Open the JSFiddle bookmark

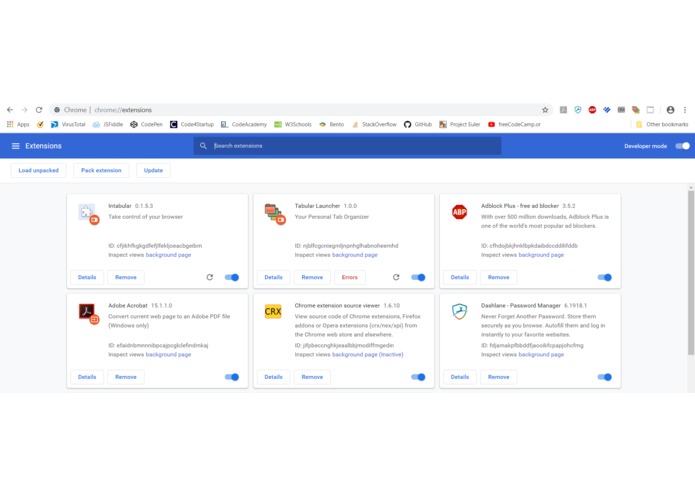coord(108,124)
